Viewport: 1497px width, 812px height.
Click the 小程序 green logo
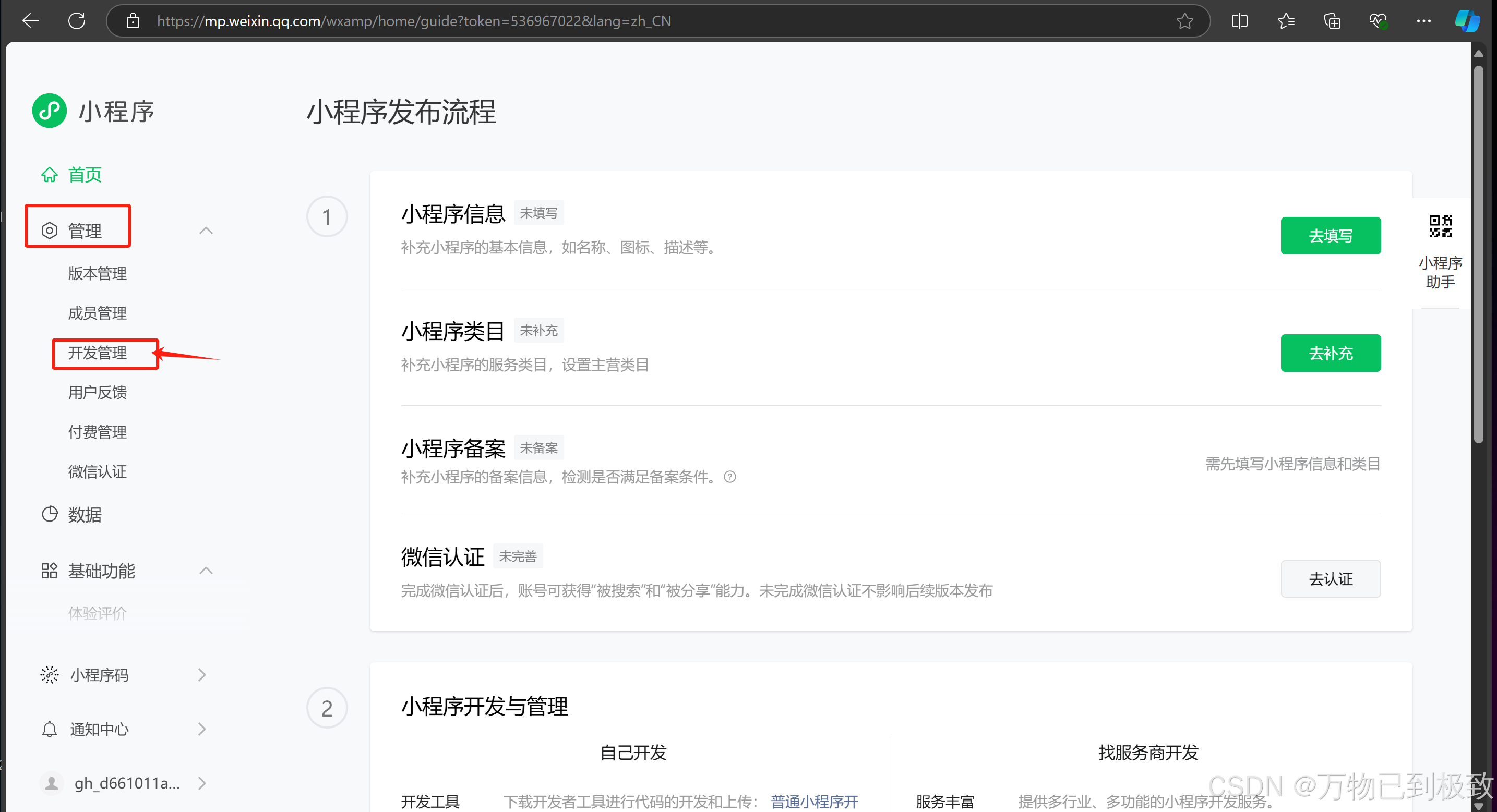(x=50, y=111)
